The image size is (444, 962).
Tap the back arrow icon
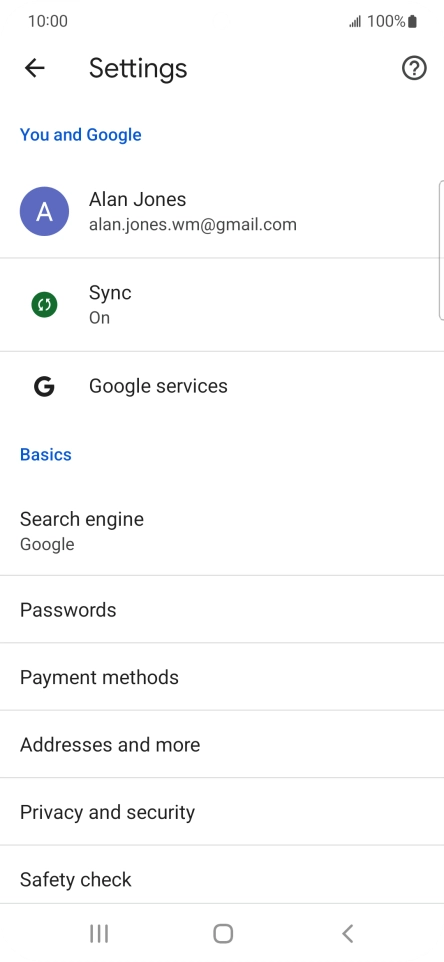coord(35,68)
